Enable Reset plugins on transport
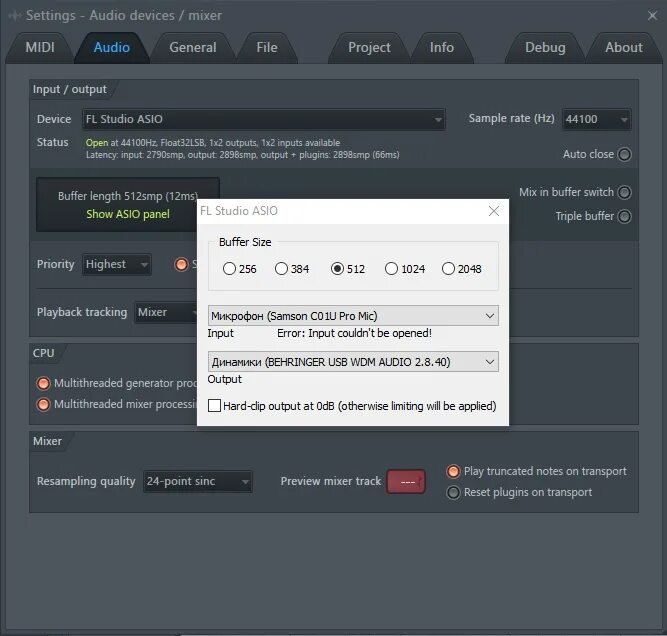Viewport: 667px width, 636px height. tap(453, 493)
